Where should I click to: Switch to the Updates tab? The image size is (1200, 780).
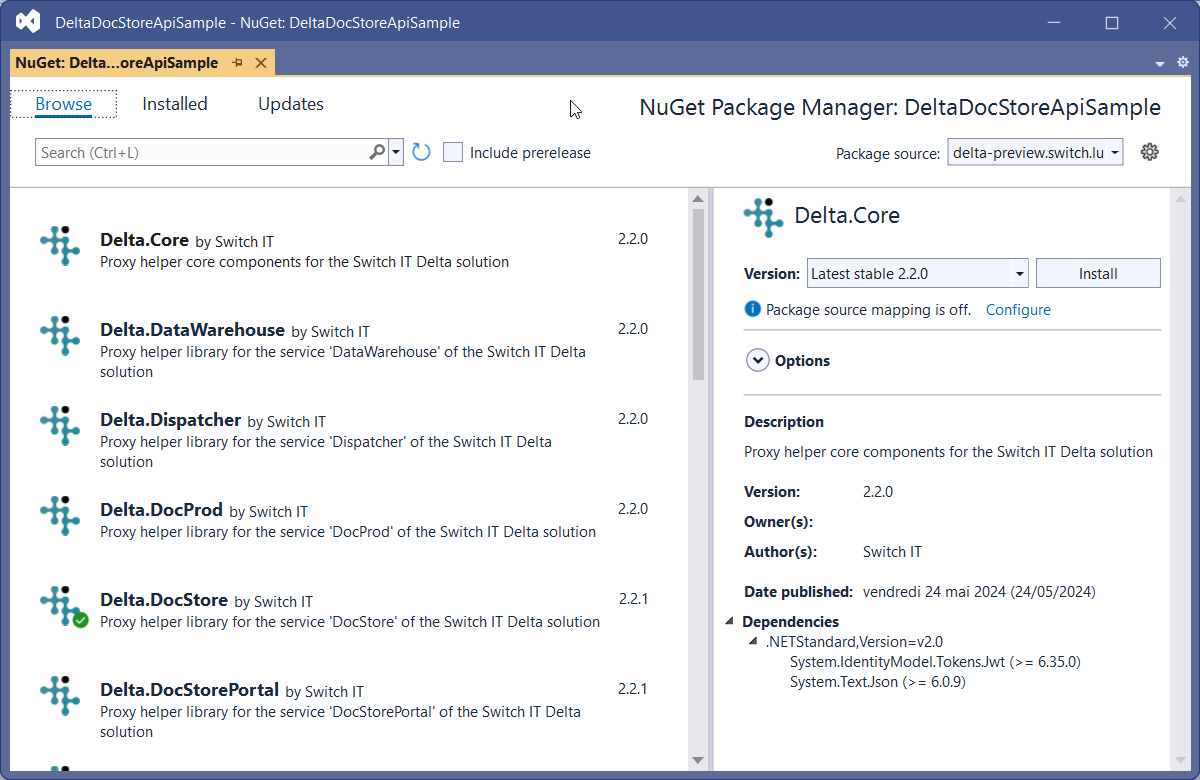[x=291, y=104]
